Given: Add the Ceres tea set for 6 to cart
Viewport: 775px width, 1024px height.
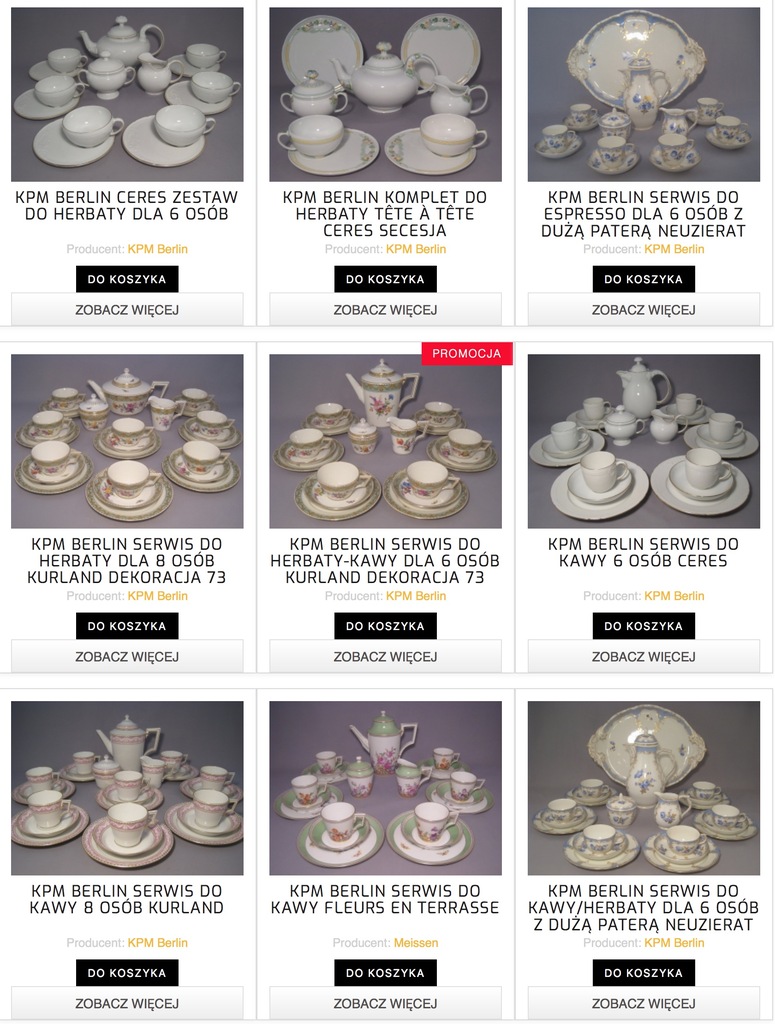Looking at the screenshot, I should (x=127, y=279).
